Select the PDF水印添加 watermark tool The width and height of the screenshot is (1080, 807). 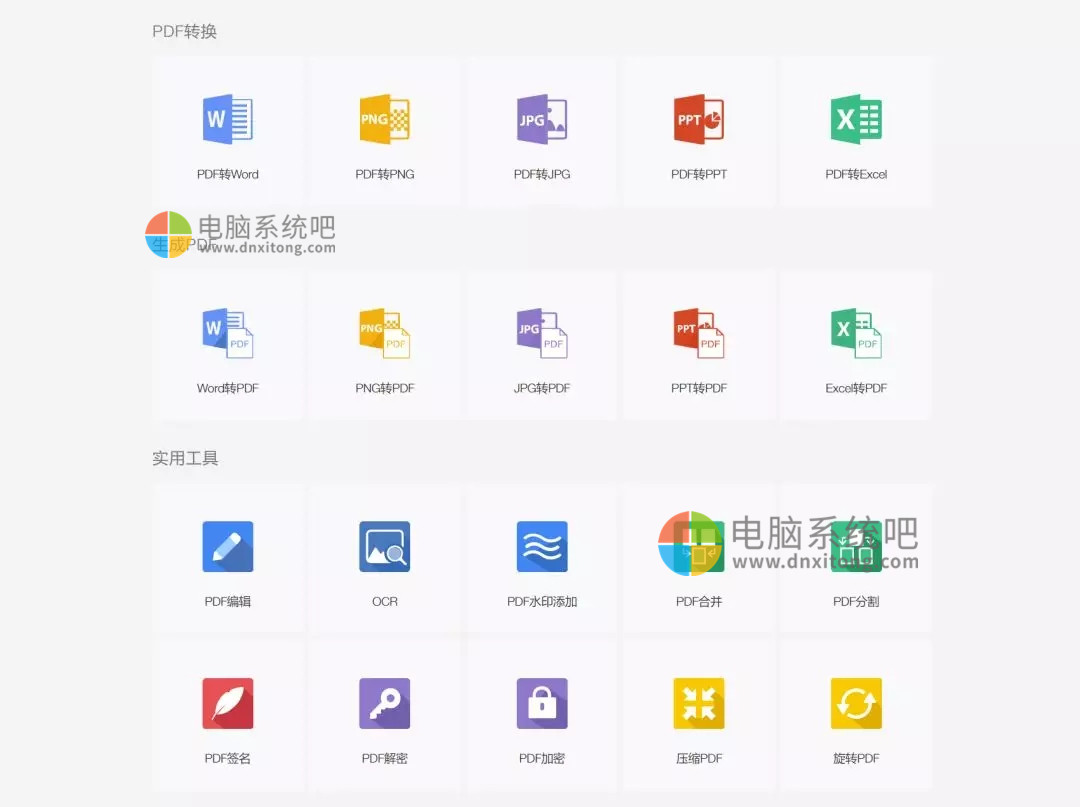542,547
